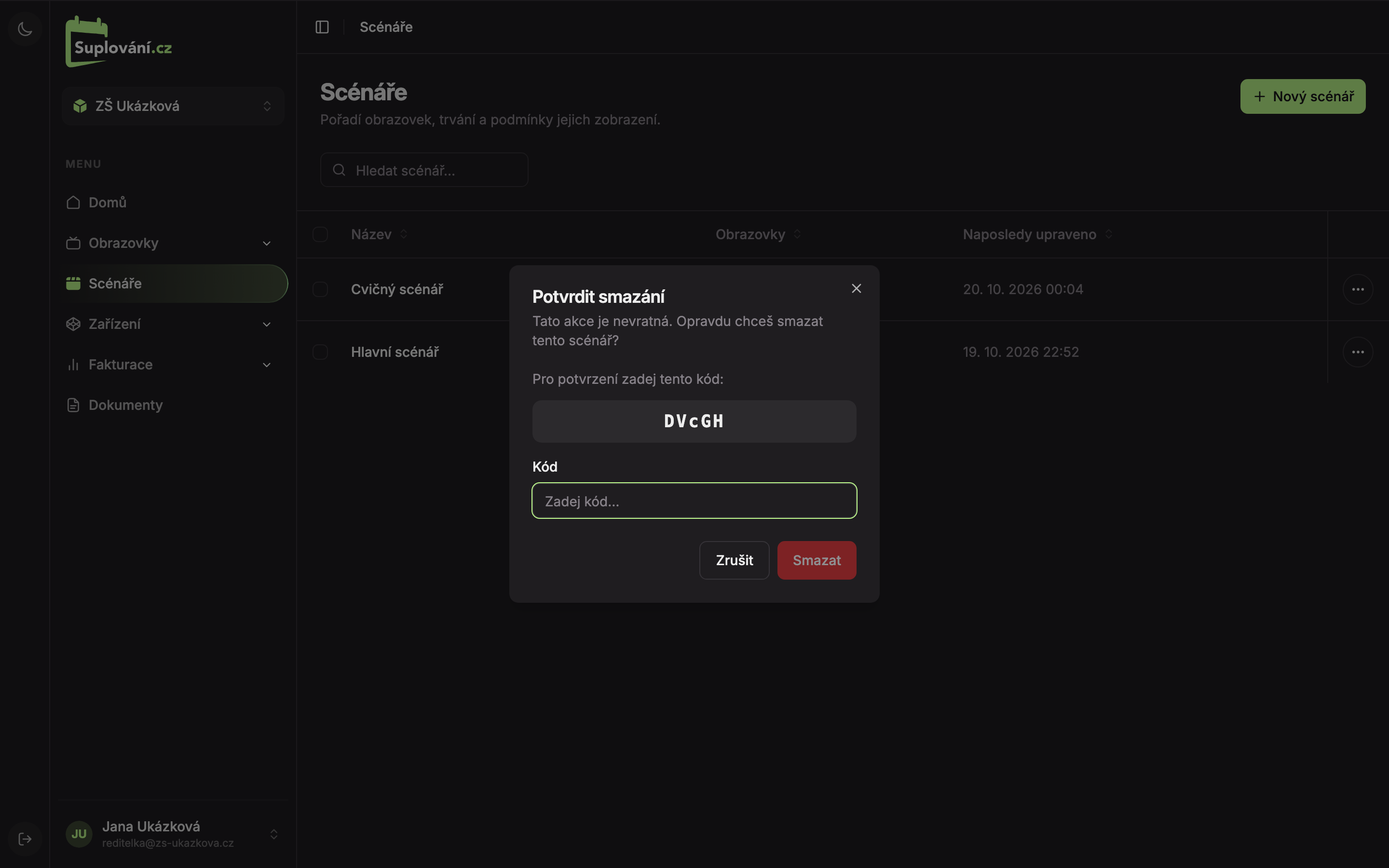Click date 19. 10. 2026 22:52
Image resolution: width=1389 pixels, height=868 pixels.
[1021, 352]
